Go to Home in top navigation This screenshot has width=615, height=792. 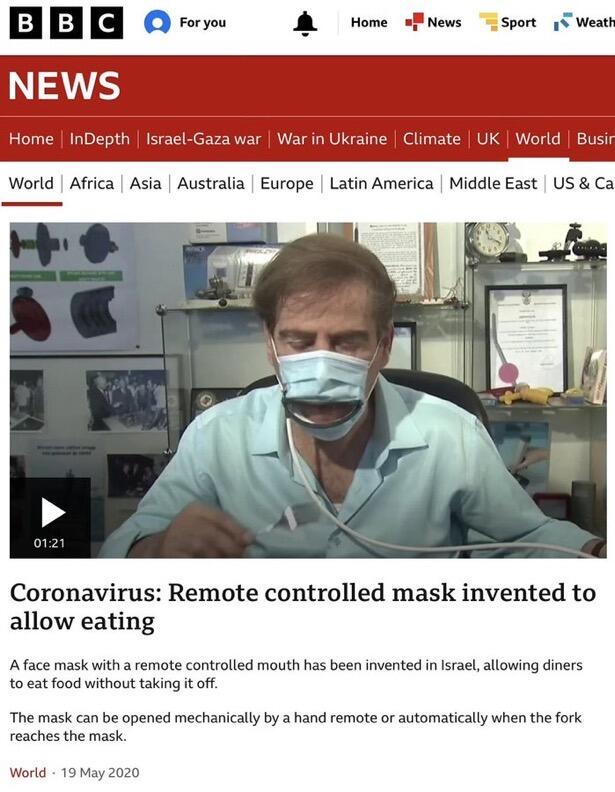coord(369,22)
